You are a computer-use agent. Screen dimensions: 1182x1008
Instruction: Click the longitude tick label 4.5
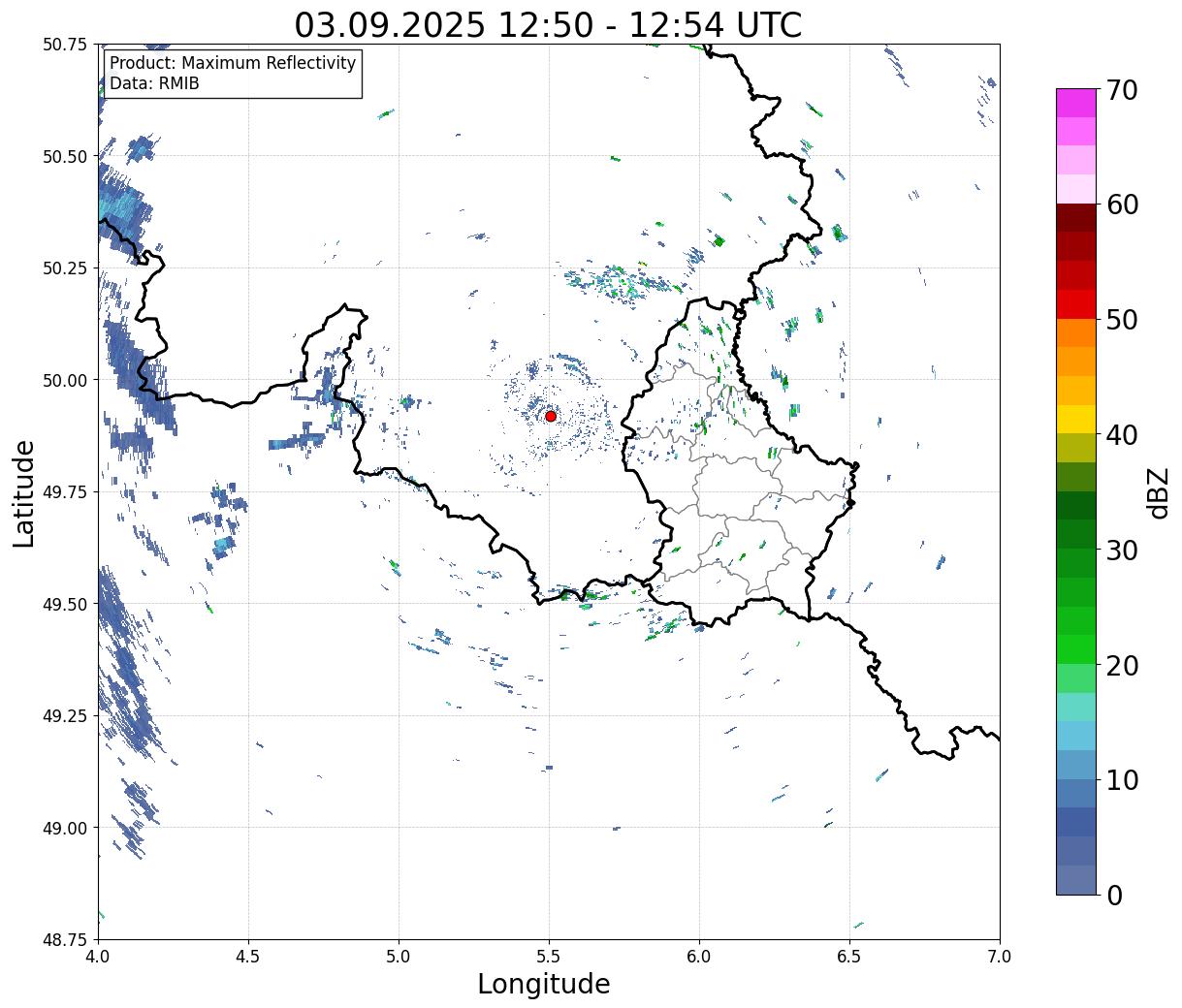(248, 956)
